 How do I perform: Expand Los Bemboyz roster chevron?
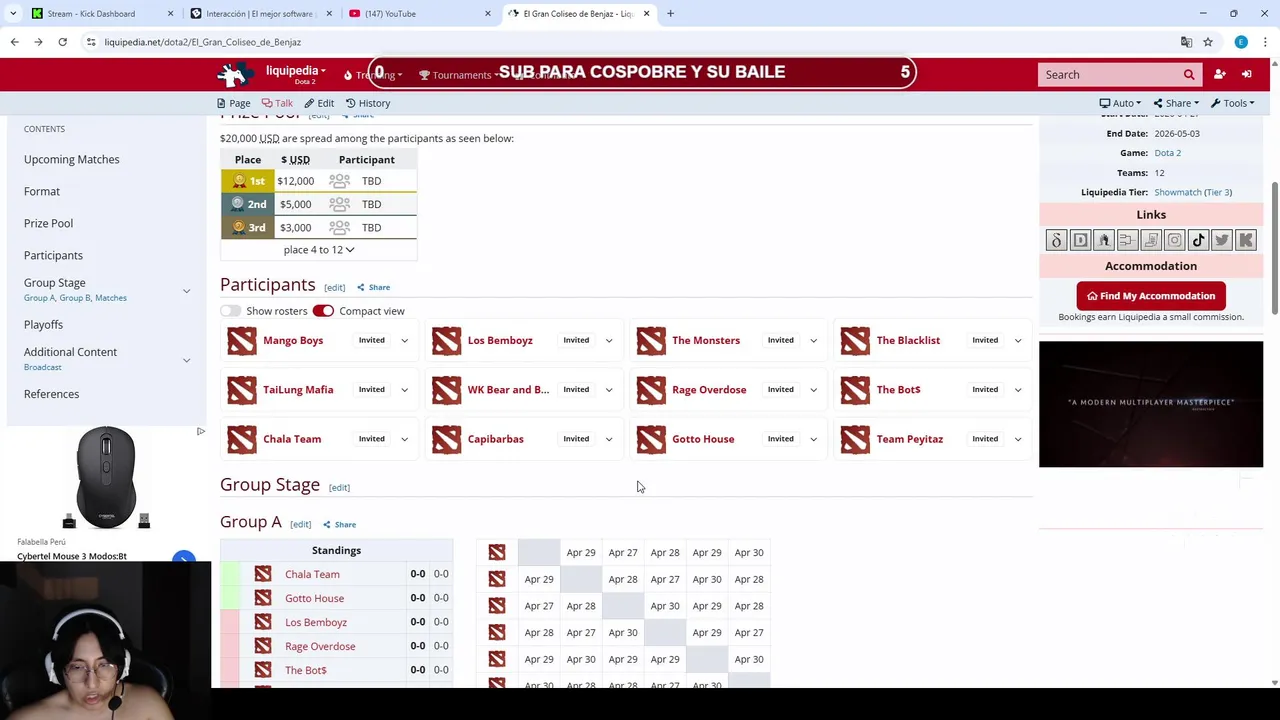click(x=608, y=341)
